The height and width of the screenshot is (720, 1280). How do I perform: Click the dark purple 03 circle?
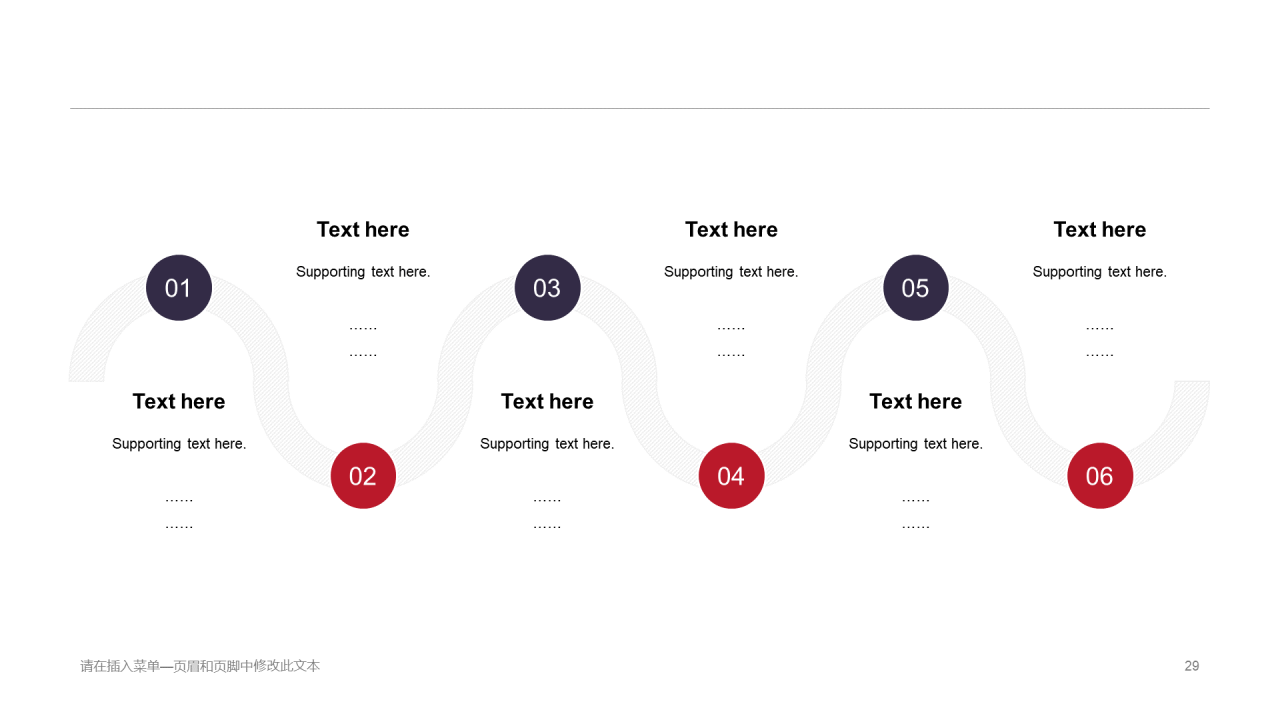(547, 288)
